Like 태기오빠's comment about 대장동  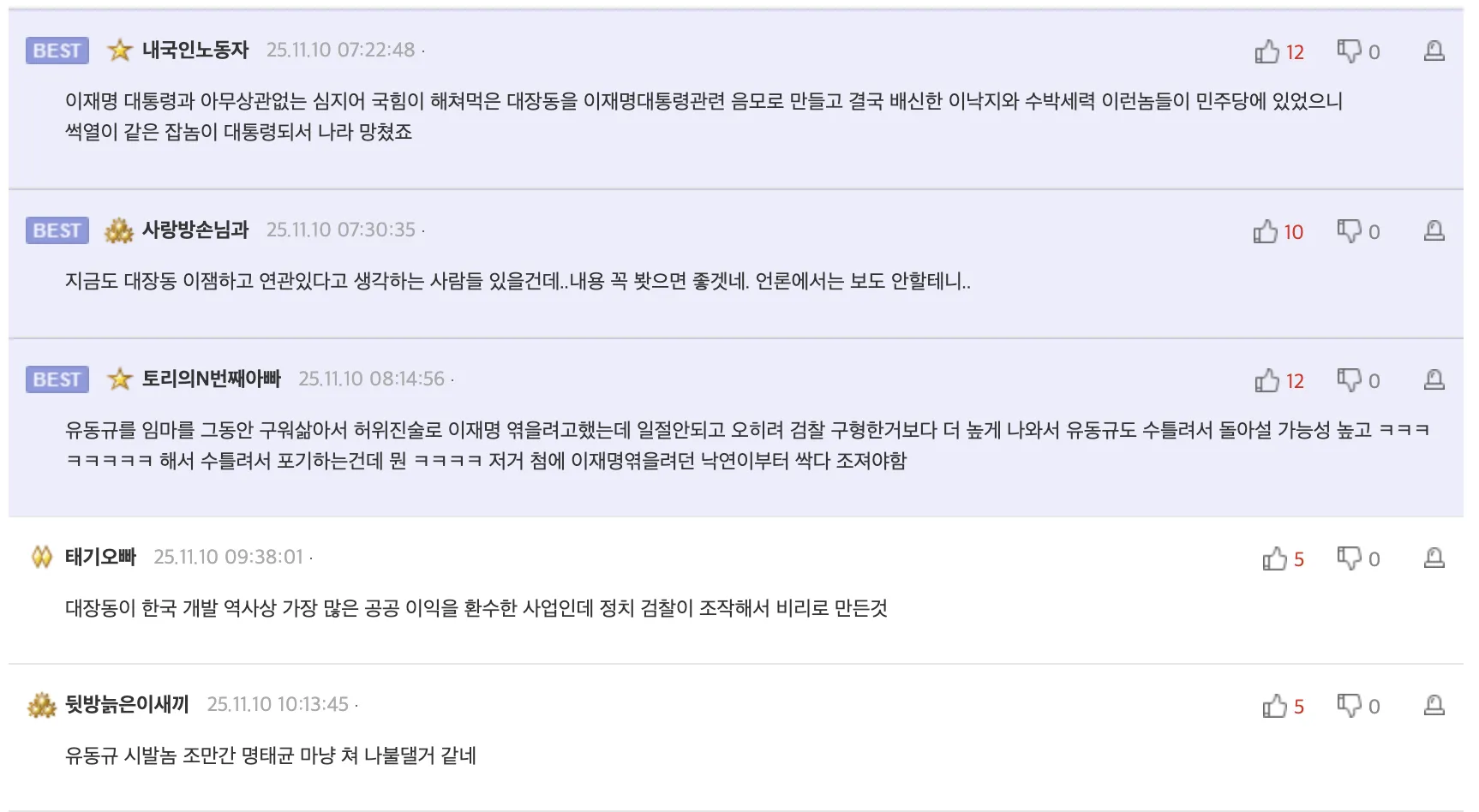1274,559
